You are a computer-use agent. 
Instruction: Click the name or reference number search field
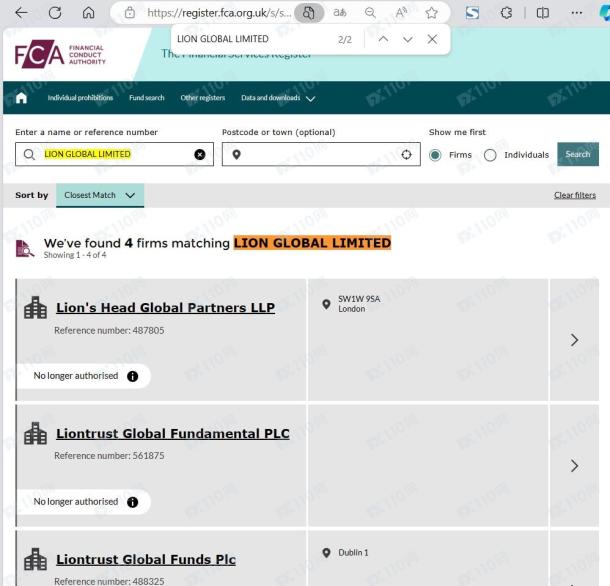[x=114, y=154]
